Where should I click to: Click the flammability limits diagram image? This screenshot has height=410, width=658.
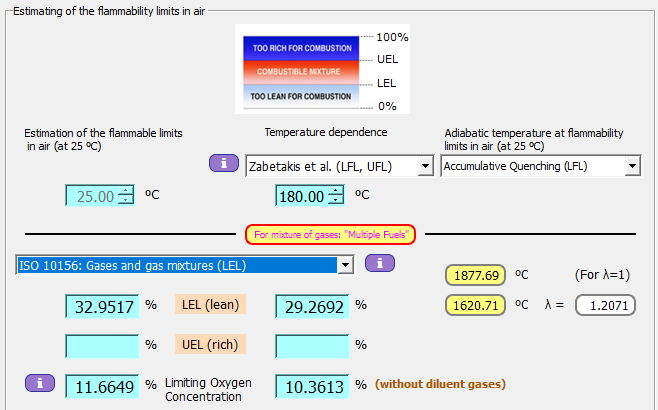301,70
